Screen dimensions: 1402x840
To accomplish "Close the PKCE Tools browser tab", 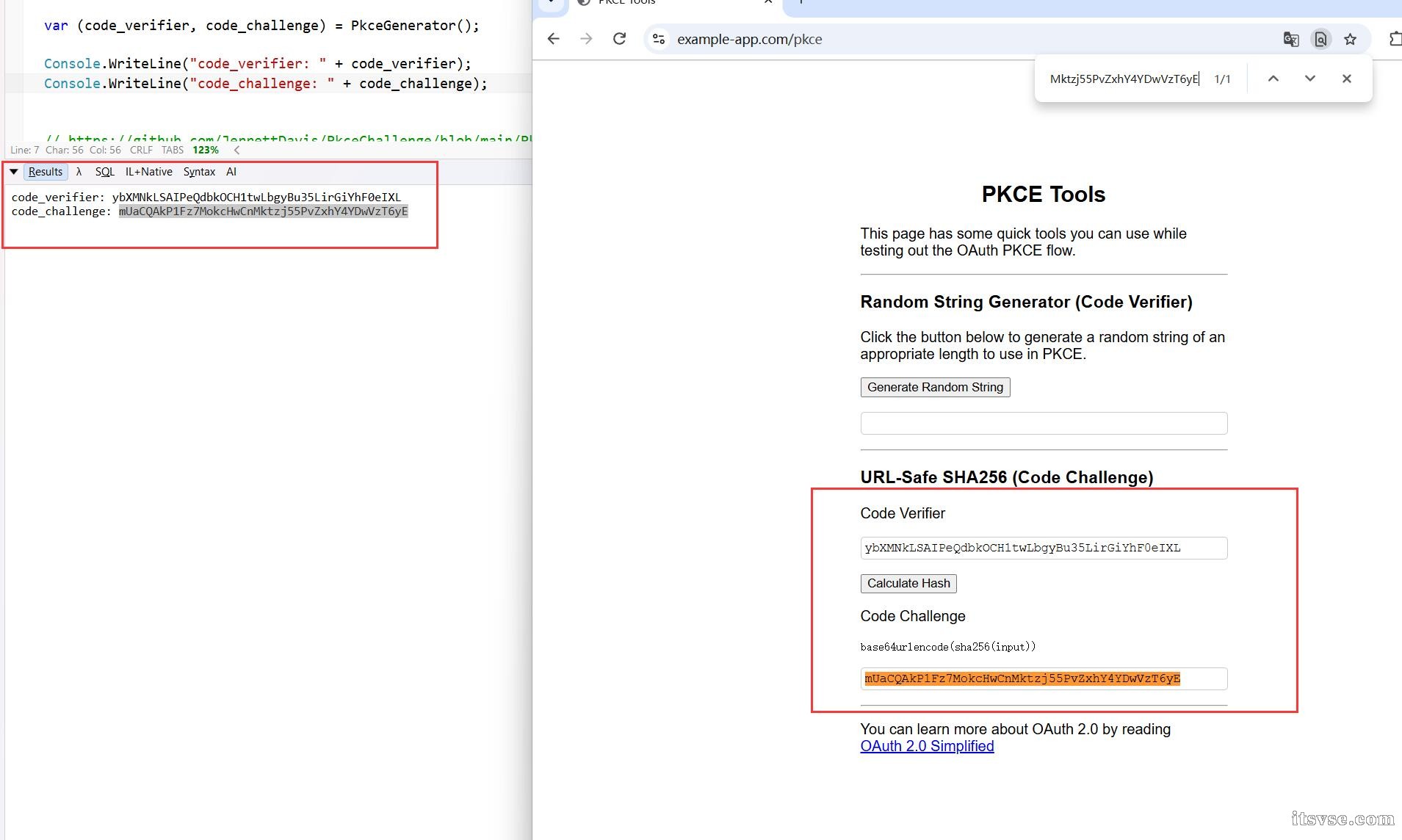I will [768, 2].
